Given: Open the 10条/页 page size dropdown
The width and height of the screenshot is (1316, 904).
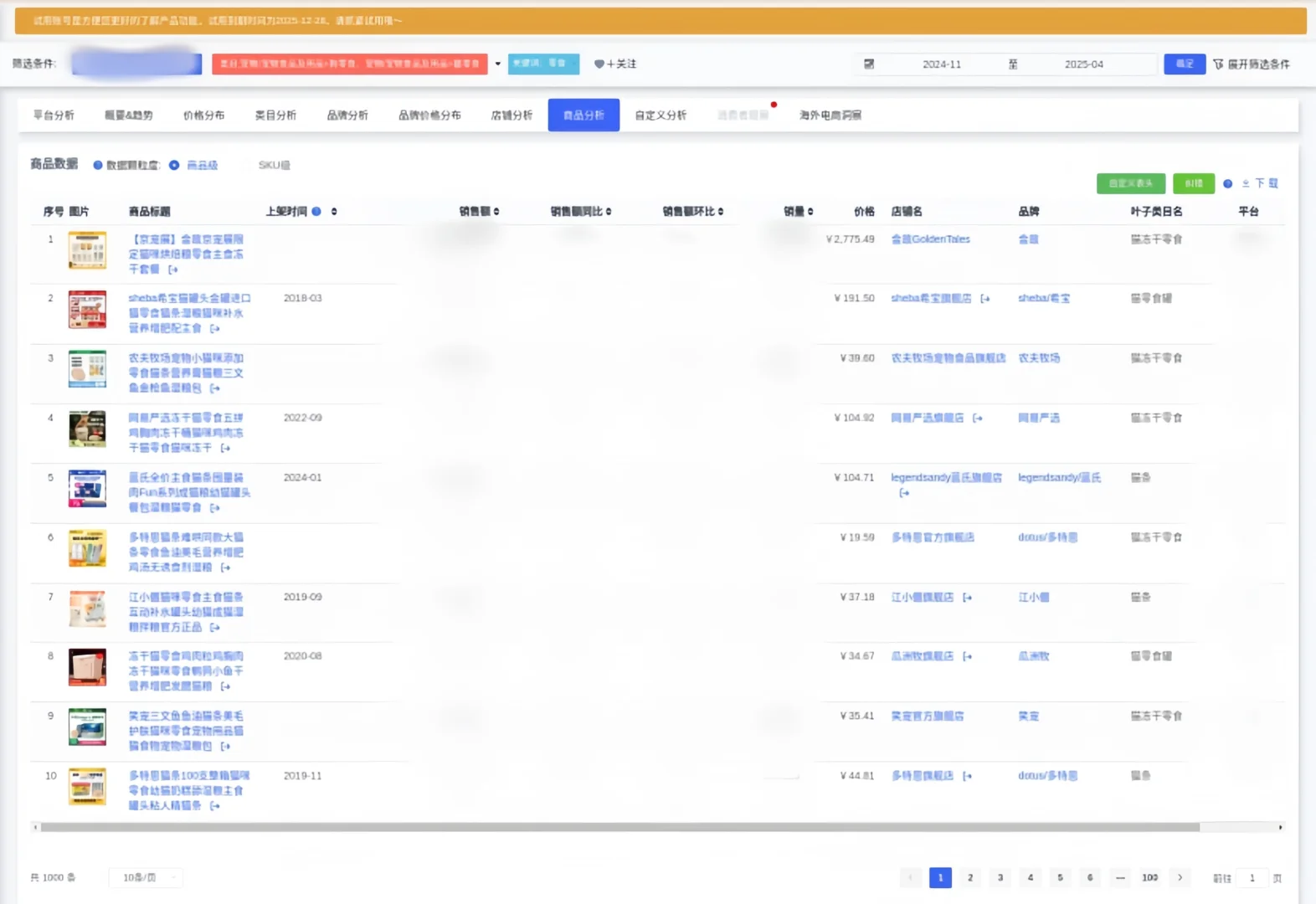Looking at the screenshot, I should click(146, 878).
